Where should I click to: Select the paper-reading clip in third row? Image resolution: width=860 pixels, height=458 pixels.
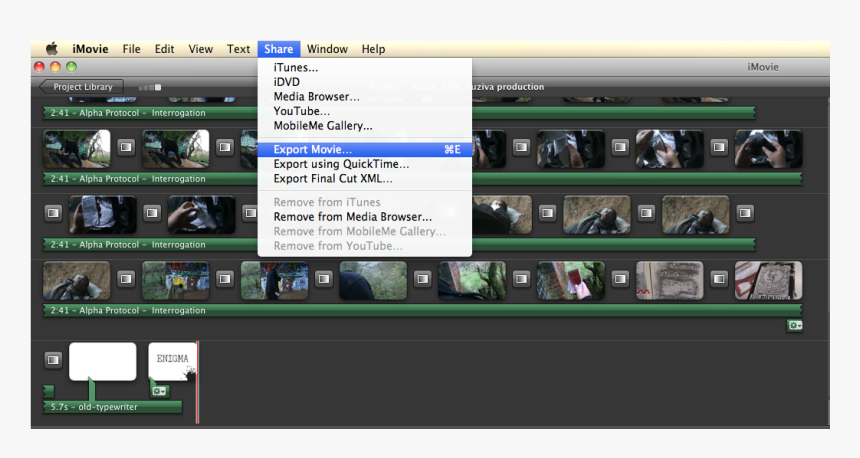103,214
